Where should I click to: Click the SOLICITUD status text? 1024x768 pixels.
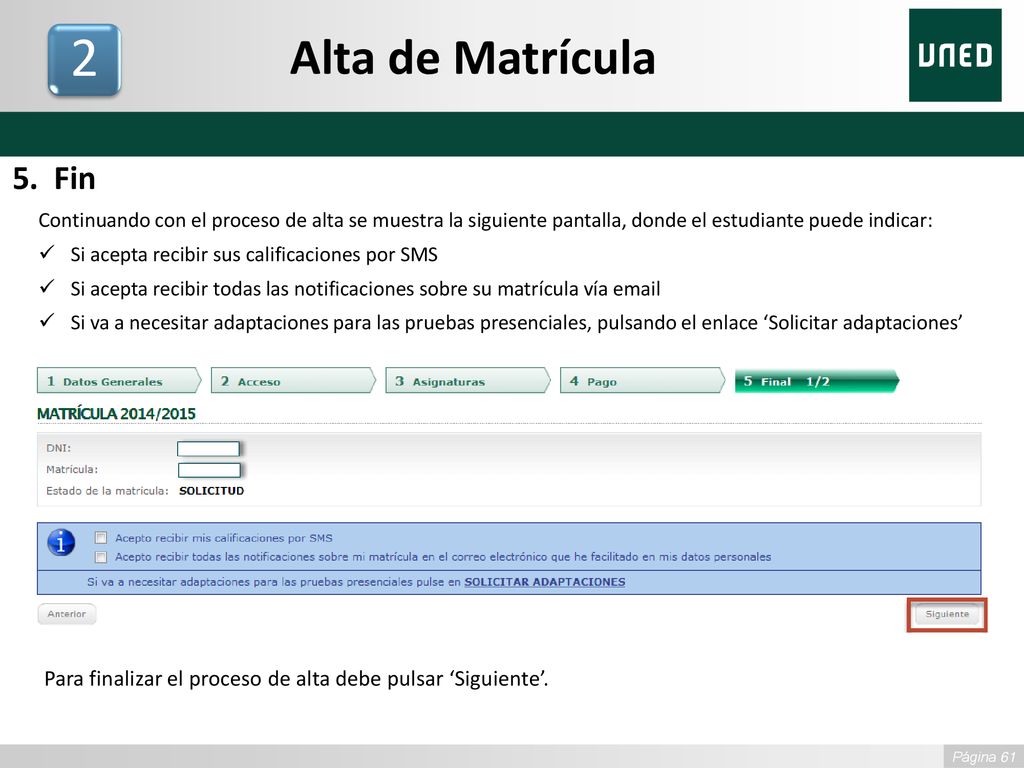pyautogui.click(x=212, y=490)
